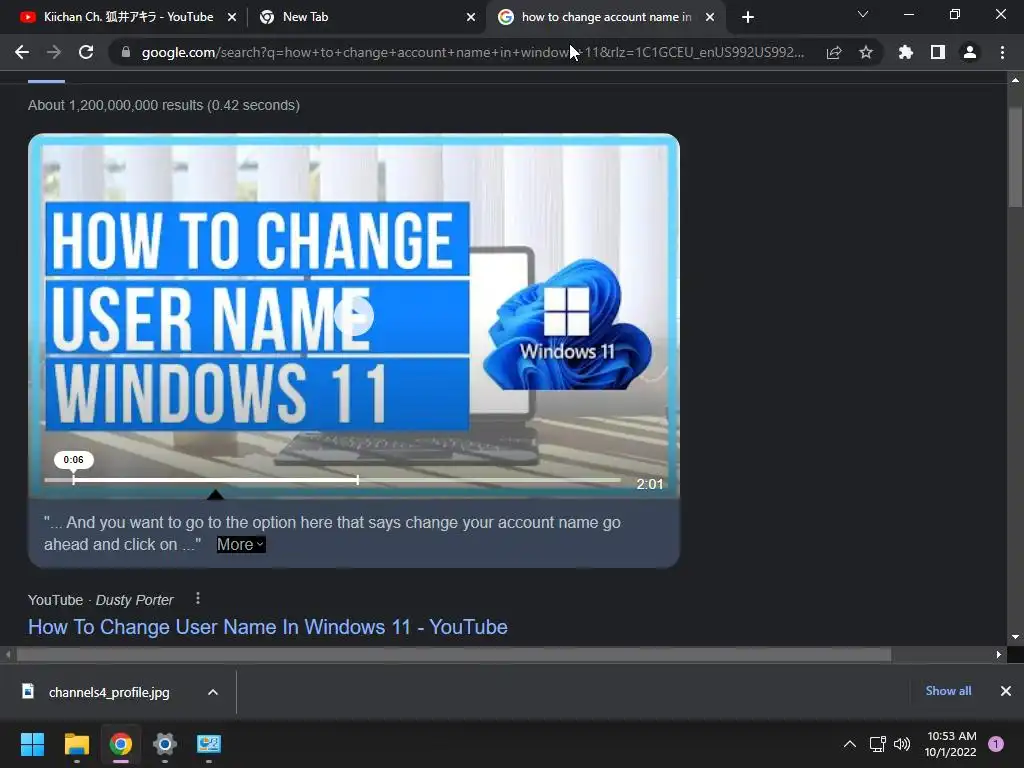The height and width of the screenshot is (768, 1024).
Task: Click the scroll right arrow
Action: click(x=999, y=654)
